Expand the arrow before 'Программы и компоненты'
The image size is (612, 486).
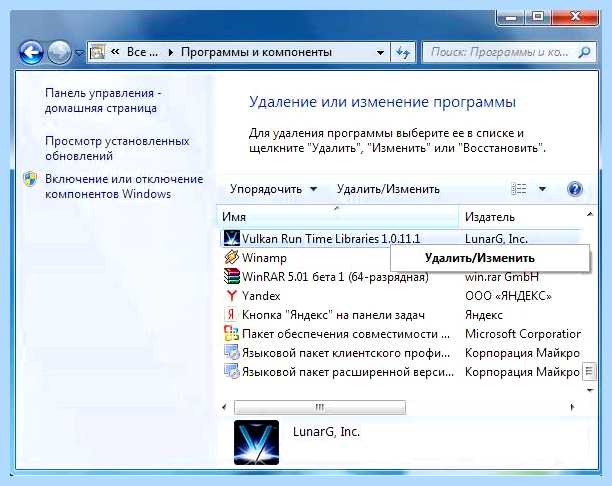pyautogui.click(x=171, y=52)
